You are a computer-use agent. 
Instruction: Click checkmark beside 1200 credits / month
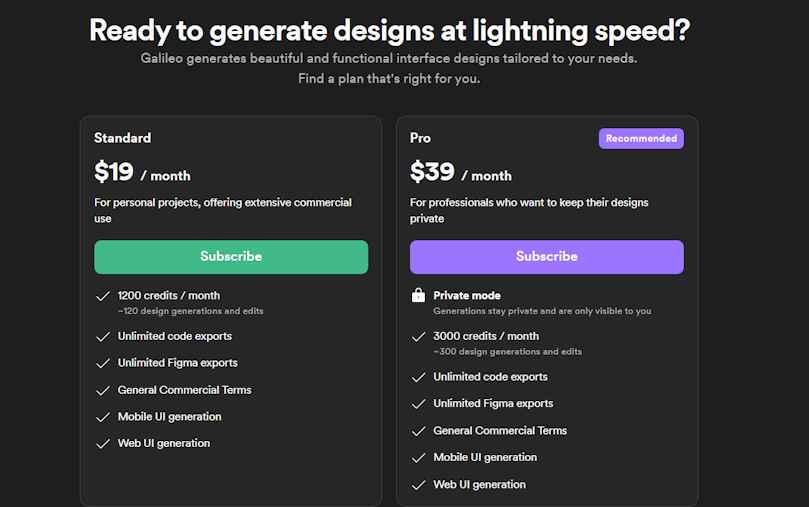[x=103, y=296]
